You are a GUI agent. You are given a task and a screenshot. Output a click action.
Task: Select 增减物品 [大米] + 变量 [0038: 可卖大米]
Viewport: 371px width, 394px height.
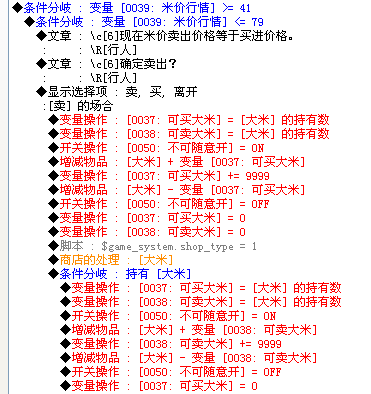pyautogui.click(x=189, y=330)
